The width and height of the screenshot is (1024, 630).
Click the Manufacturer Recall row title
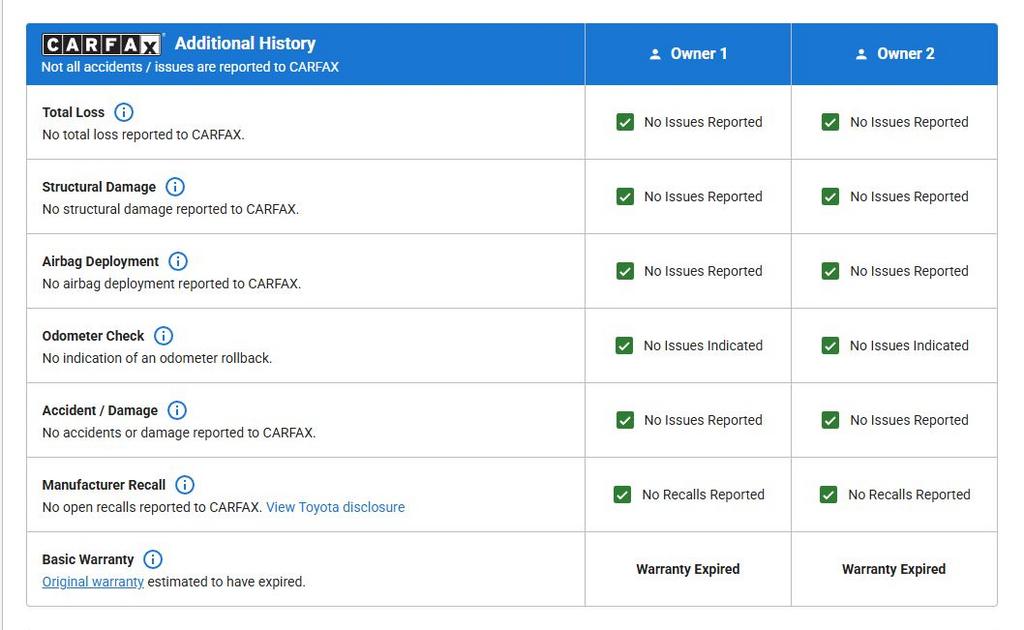104,485
